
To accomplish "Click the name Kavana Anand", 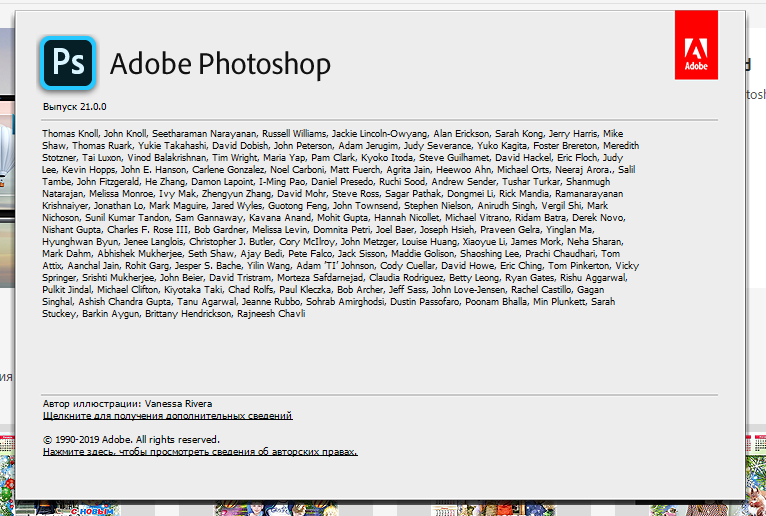I will pos(280,218).
